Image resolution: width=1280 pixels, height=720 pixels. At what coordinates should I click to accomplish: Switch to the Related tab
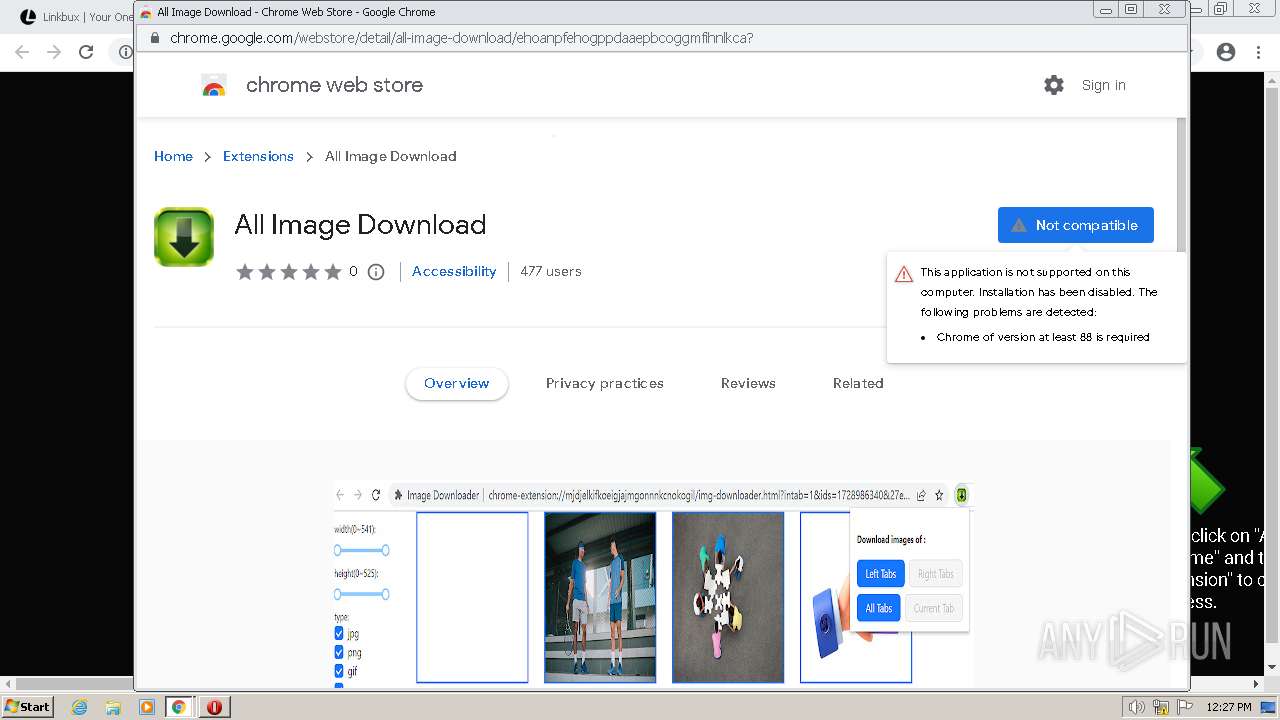(x=858, y=383)
